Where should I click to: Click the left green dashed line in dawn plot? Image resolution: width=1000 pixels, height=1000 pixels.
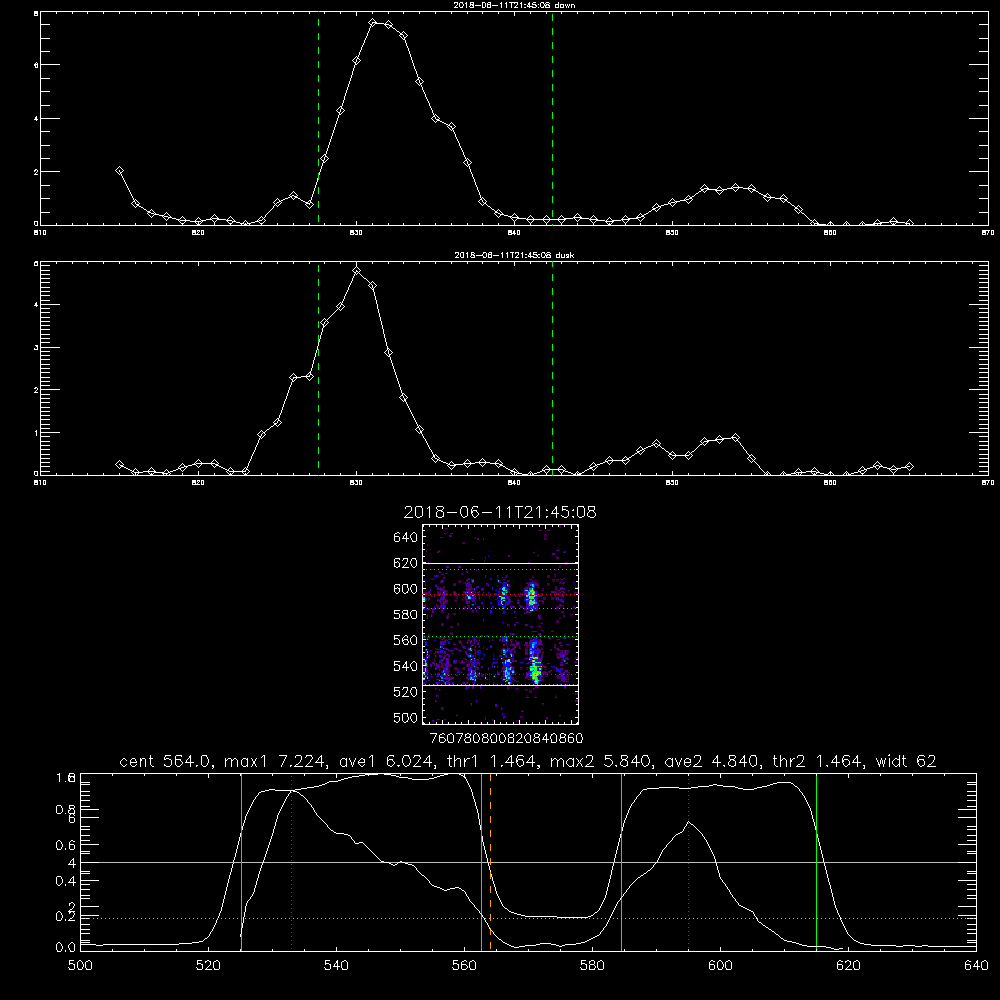[318, 119]
